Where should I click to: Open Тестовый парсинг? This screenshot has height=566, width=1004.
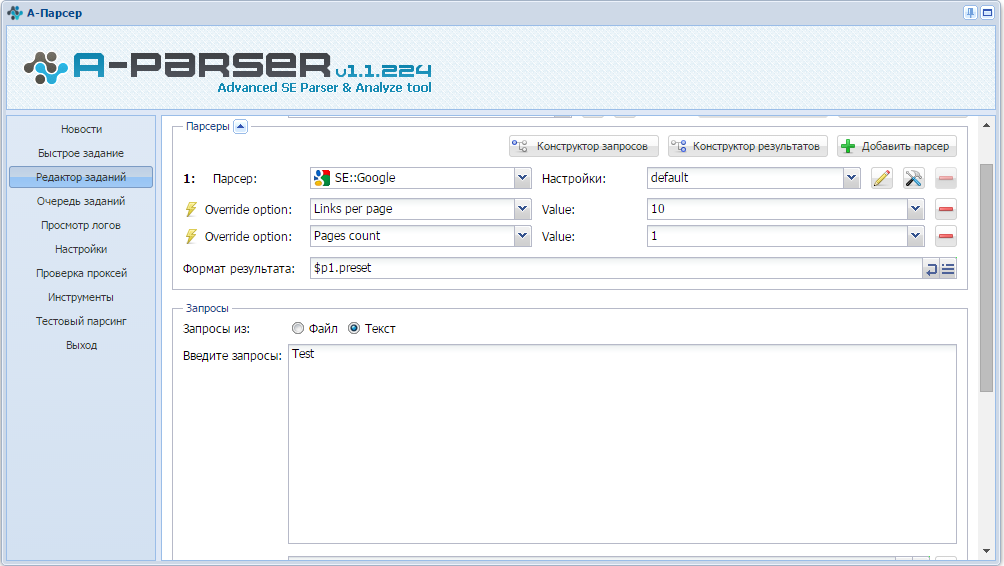[81, 321]
